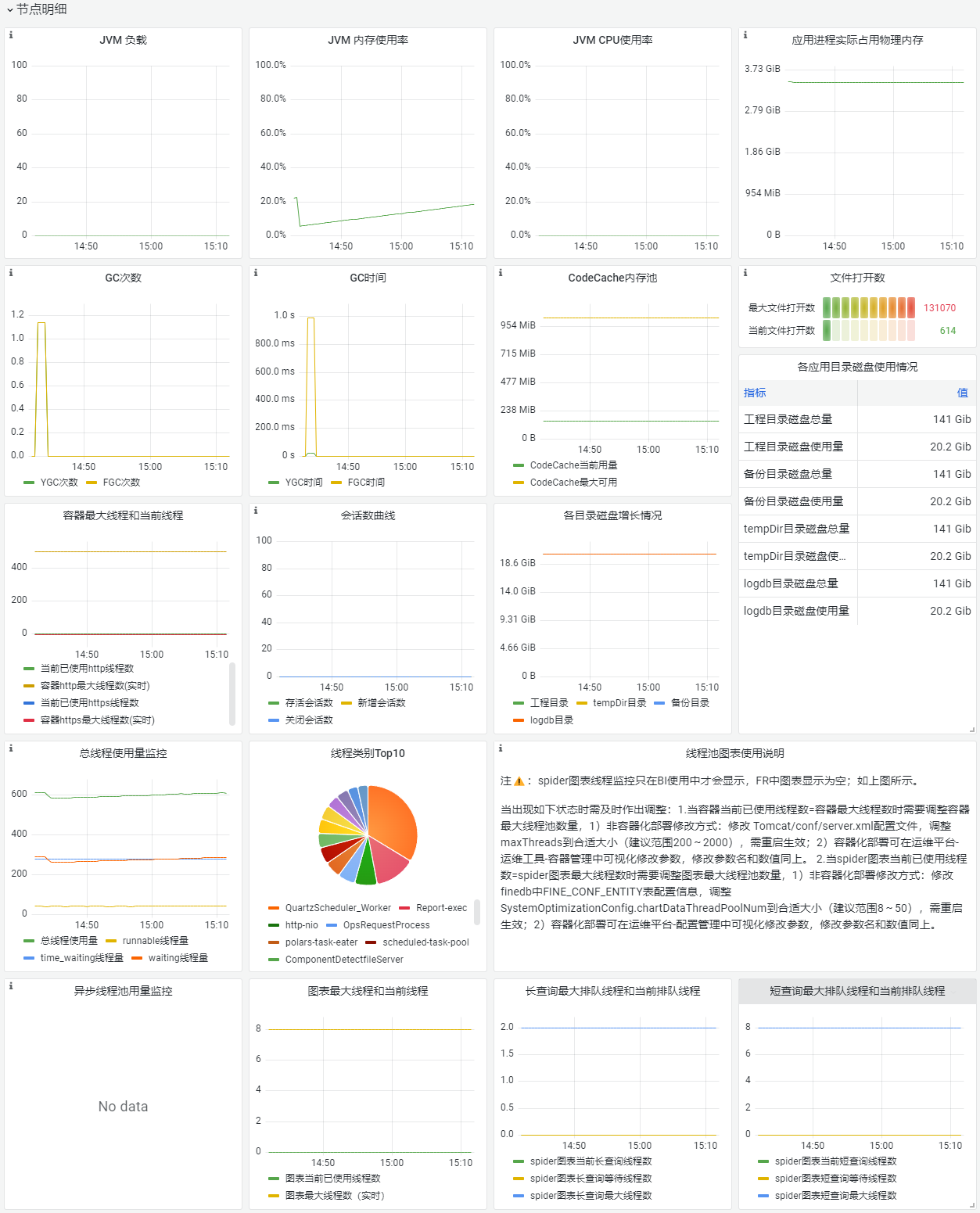Open 短查询最大排队线程和当前排队线程 title menu
Viewport: 980px width, 1213px height.
click(x=857, y=991)
